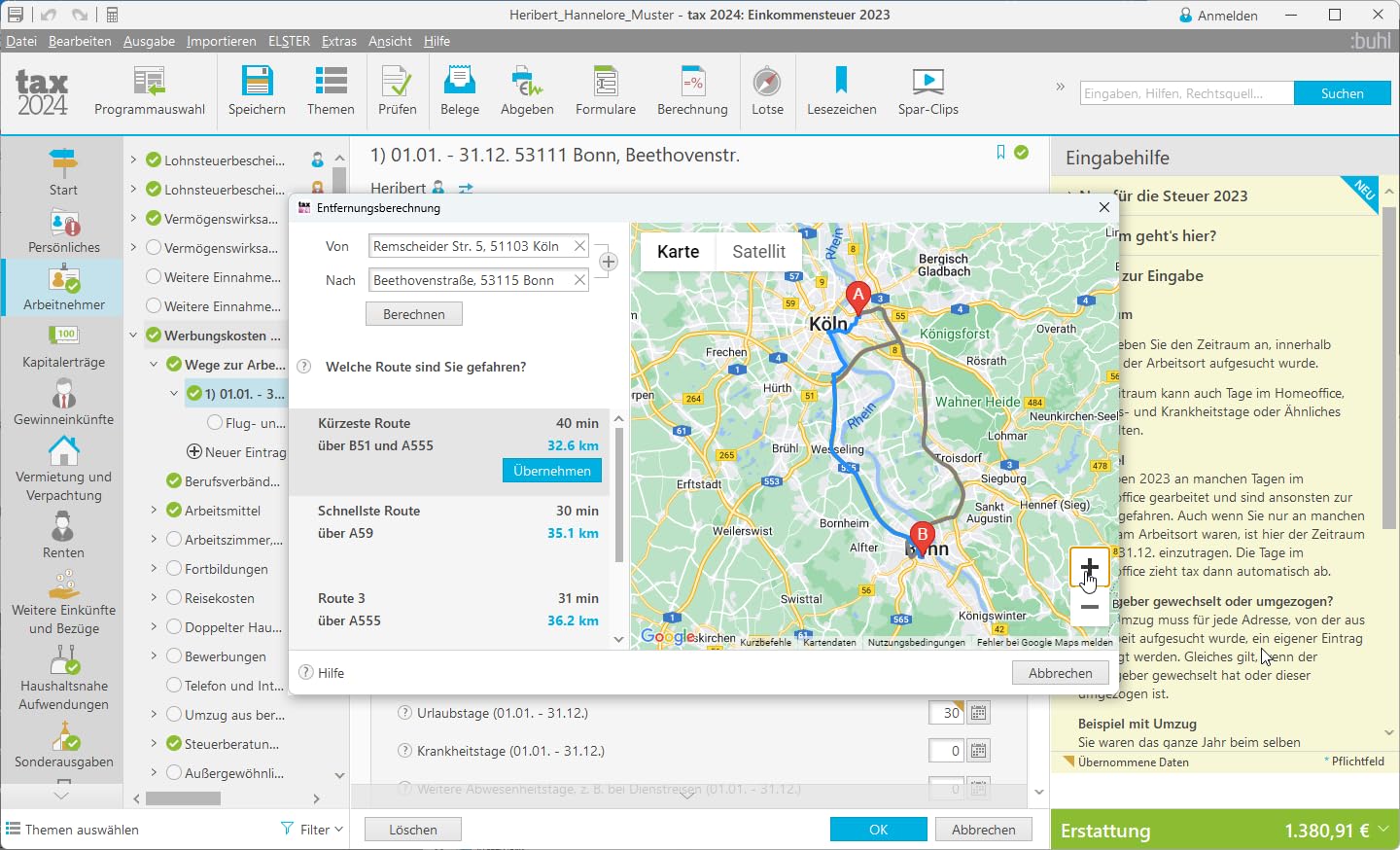Click the Berechnen button
The height and width of the screenshot is (850, 1400).
pos(414,314)
